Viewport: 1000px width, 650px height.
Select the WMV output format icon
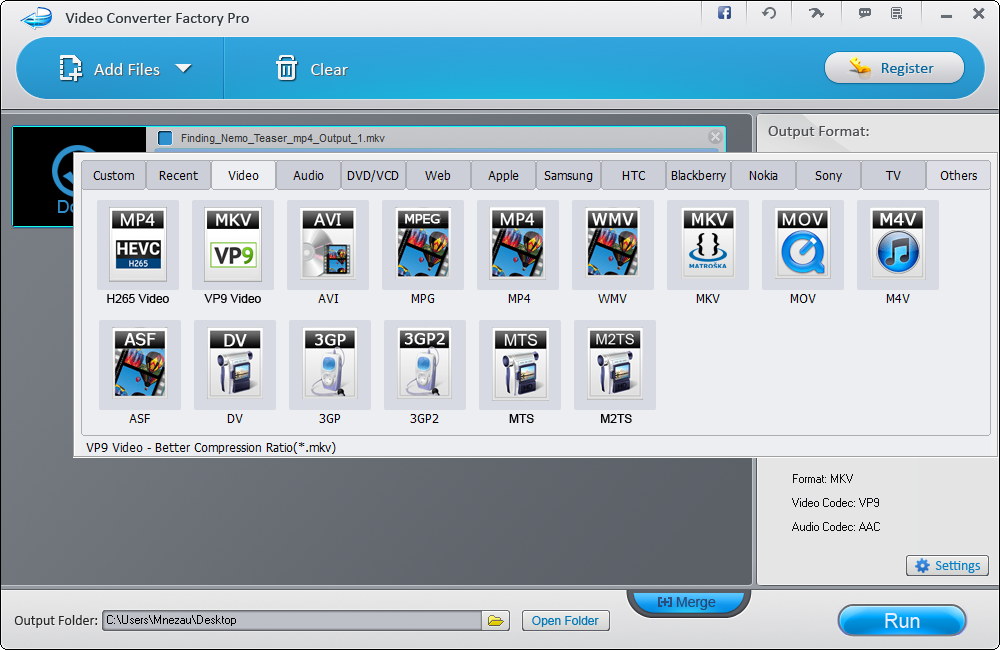tap(613, 243)
